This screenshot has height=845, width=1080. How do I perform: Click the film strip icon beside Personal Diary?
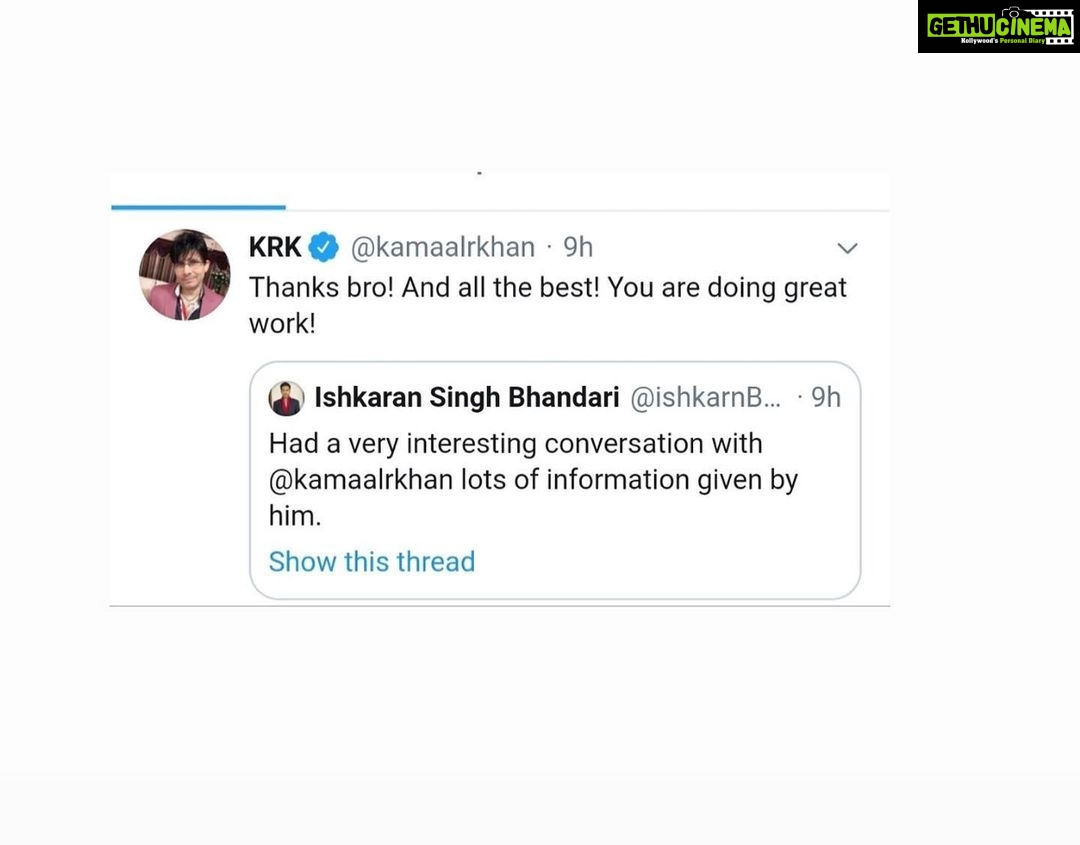1059,41
